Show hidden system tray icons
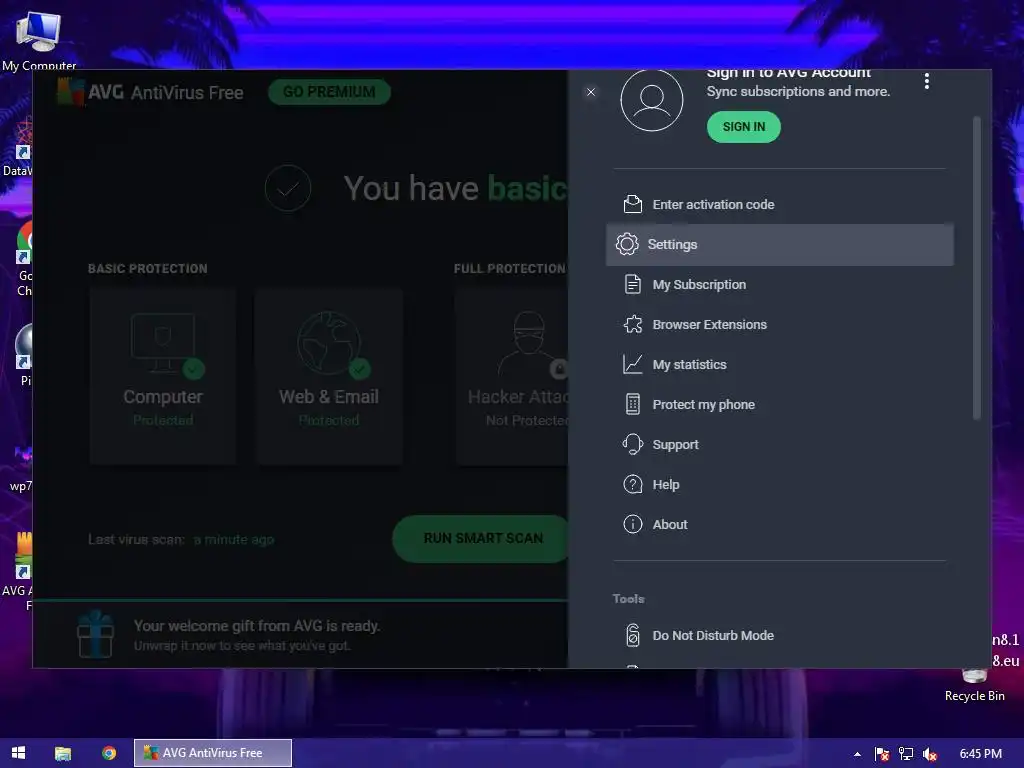 (x=857, y=754)
